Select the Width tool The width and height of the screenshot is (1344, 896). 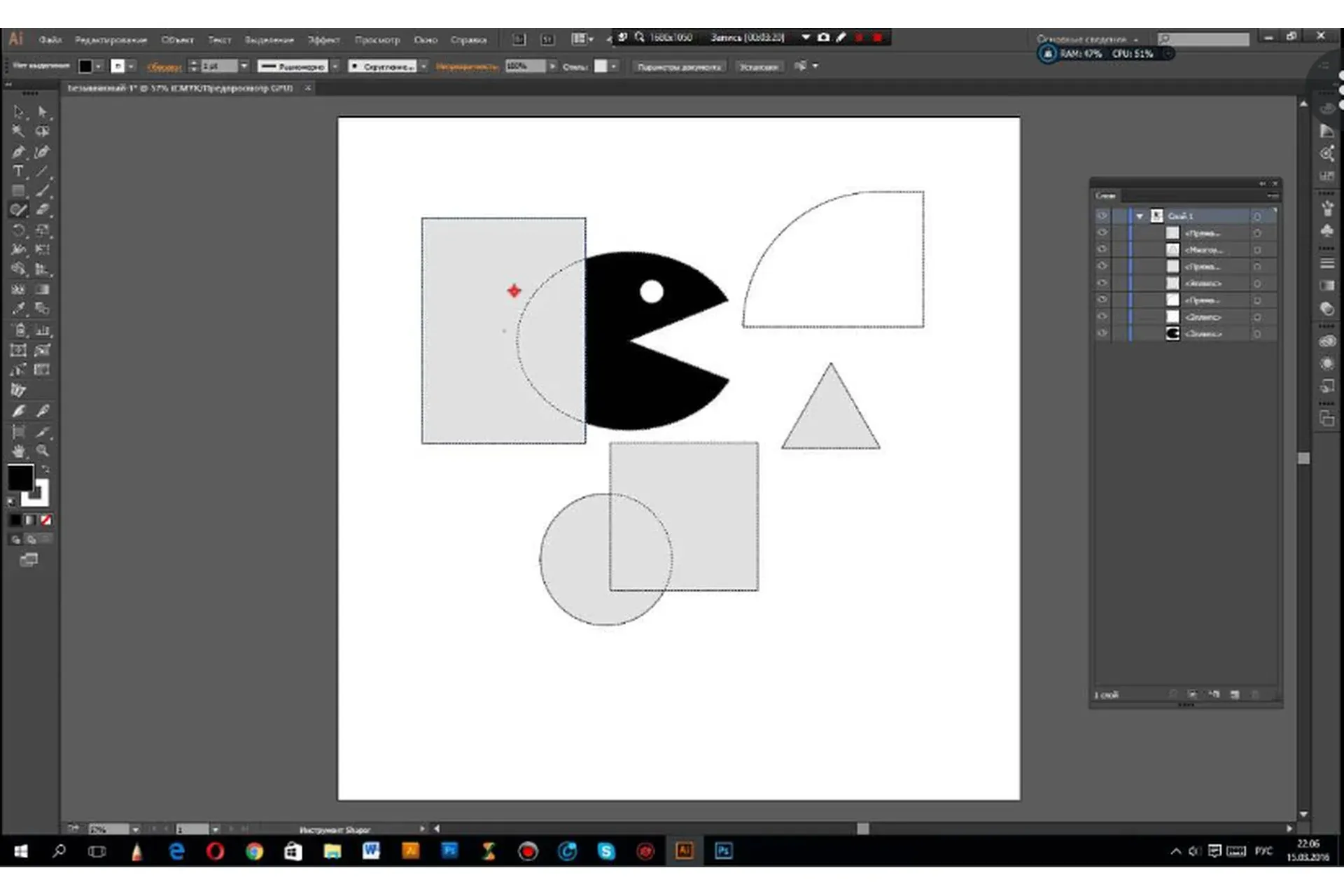(x=19, y=250)
